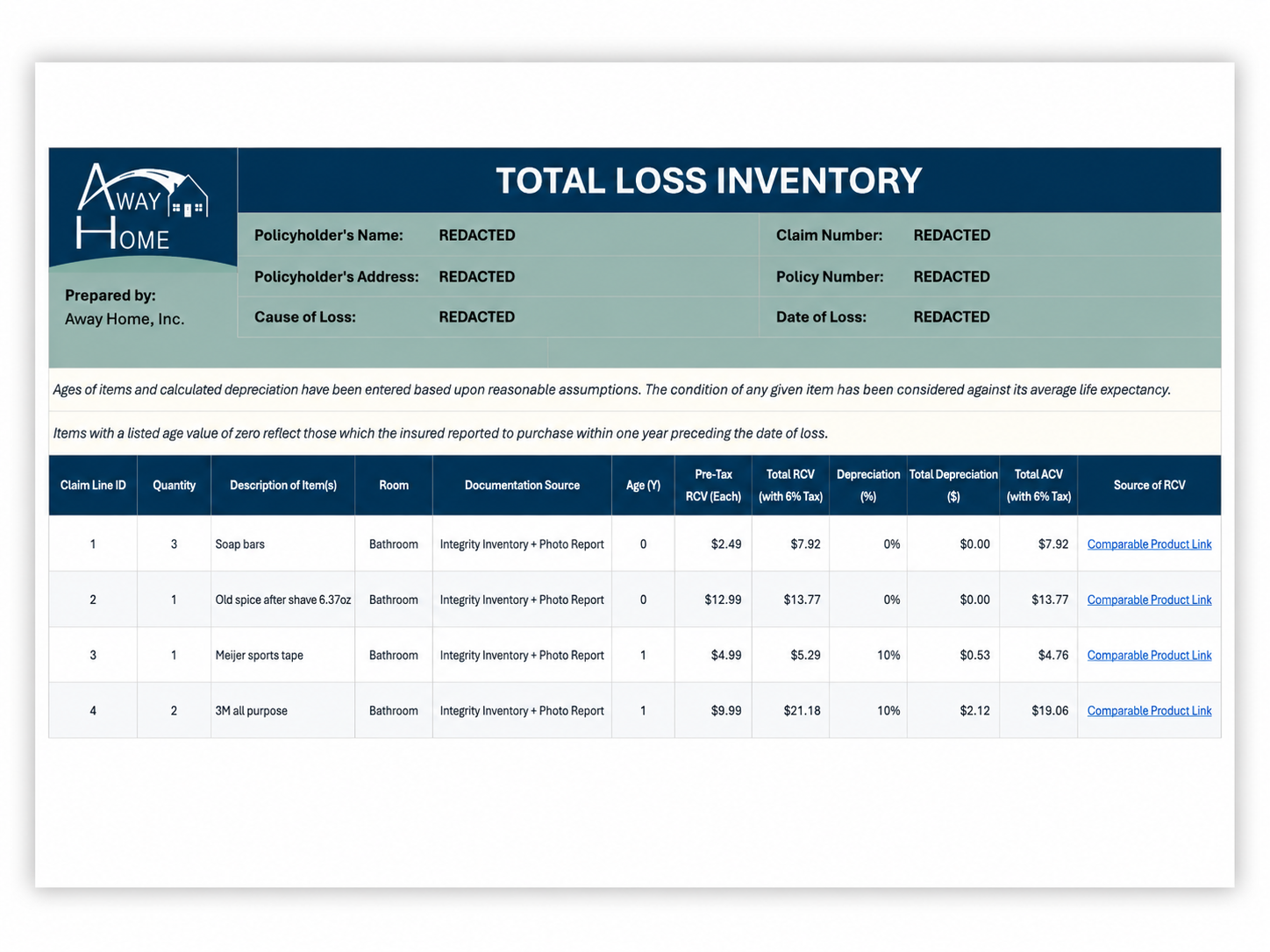
Task: Select the $4.99 pre-tax RCV cell
Action: [713, 655]
